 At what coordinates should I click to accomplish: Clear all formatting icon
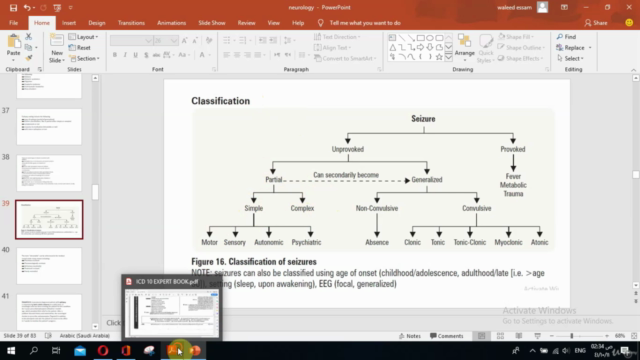(209, 40)
